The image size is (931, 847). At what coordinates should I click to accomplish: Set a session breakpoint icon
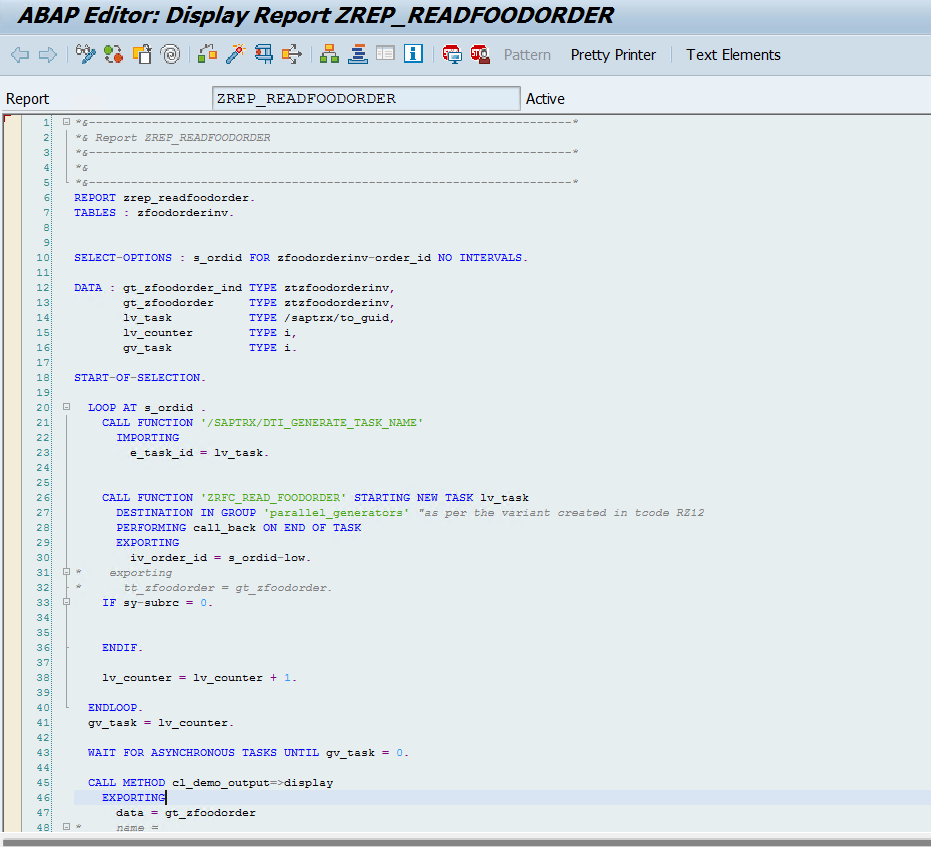pyautogui.click(x=452, y=55)
